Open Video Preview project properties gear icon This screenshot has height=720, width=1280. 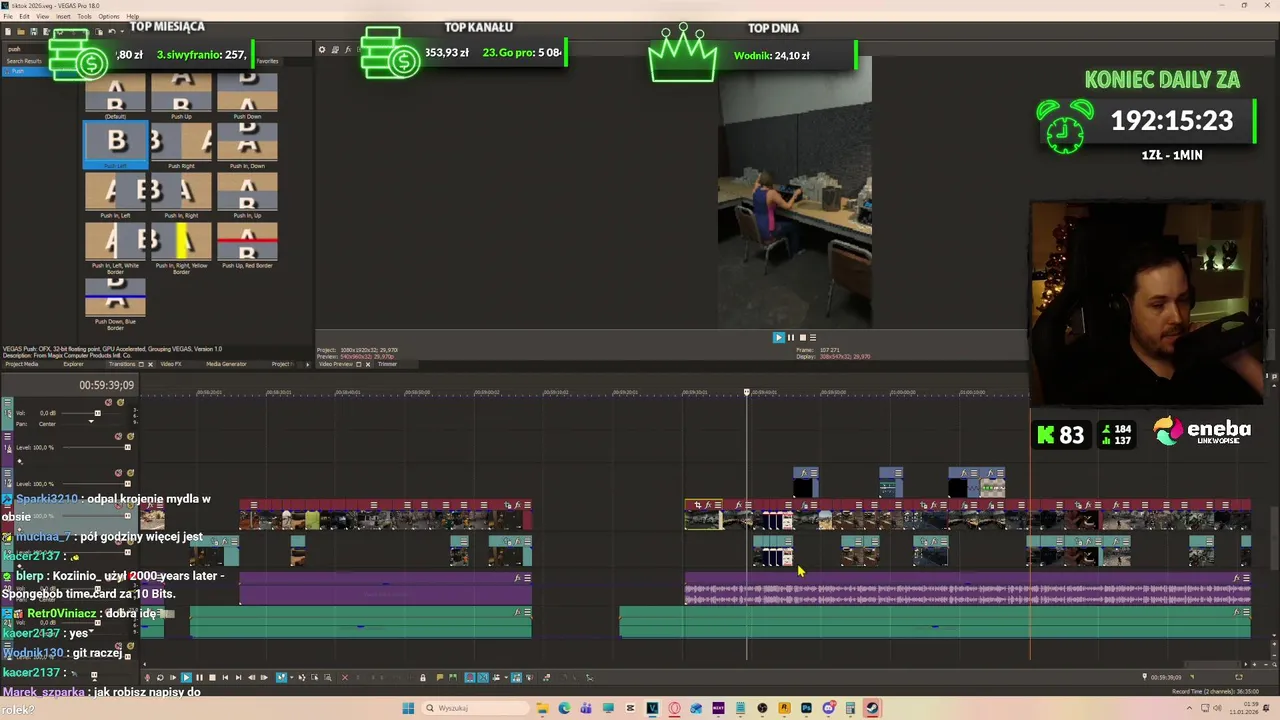pos(322,49)
